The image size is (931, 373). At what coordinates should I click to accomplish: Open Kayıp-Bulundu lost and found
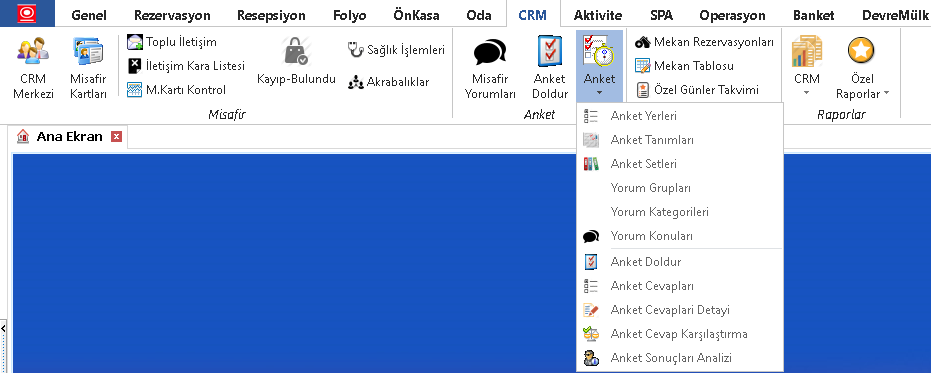click(x=296, y=61)
